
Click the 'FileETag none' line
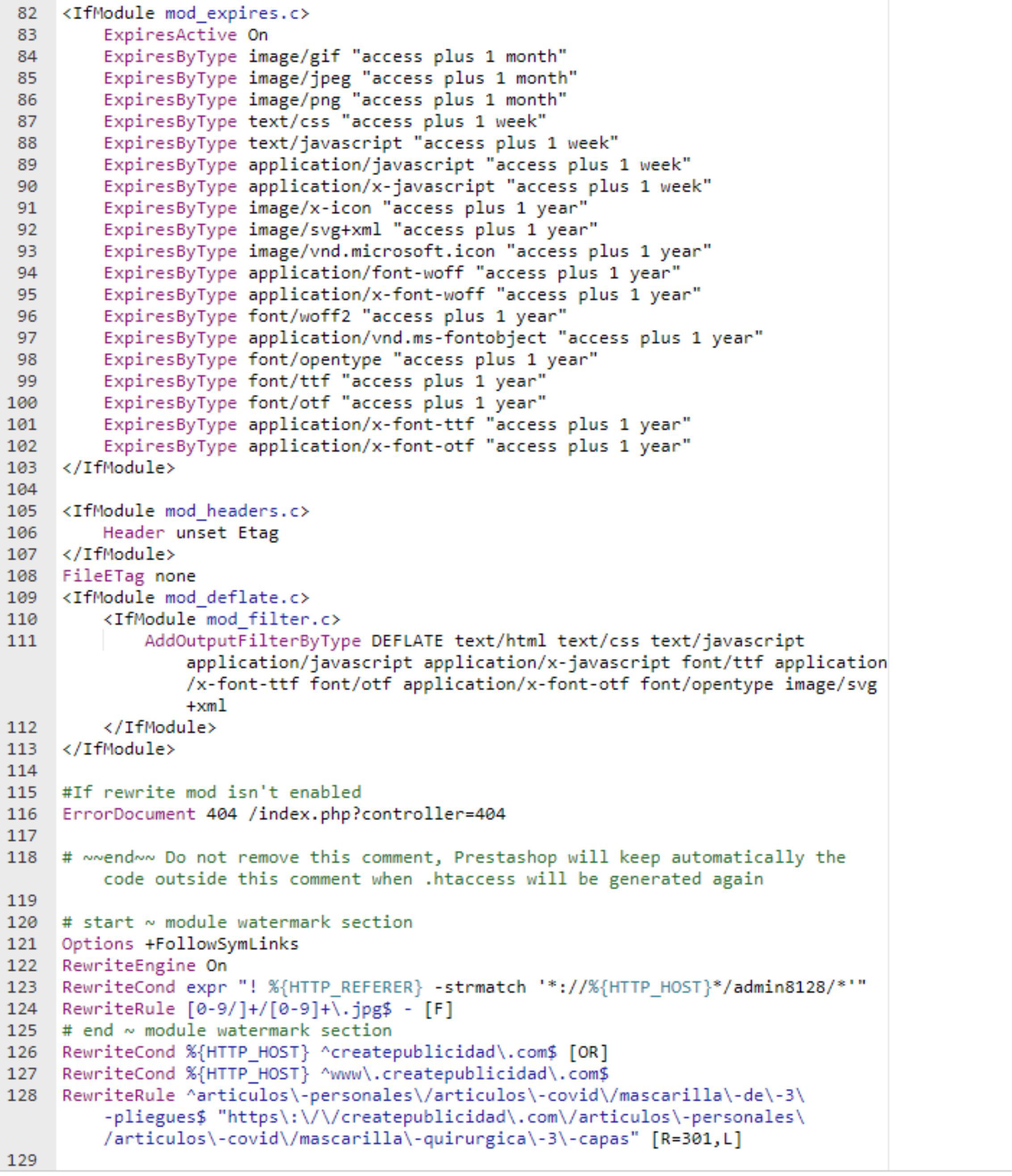coord(129,576)
